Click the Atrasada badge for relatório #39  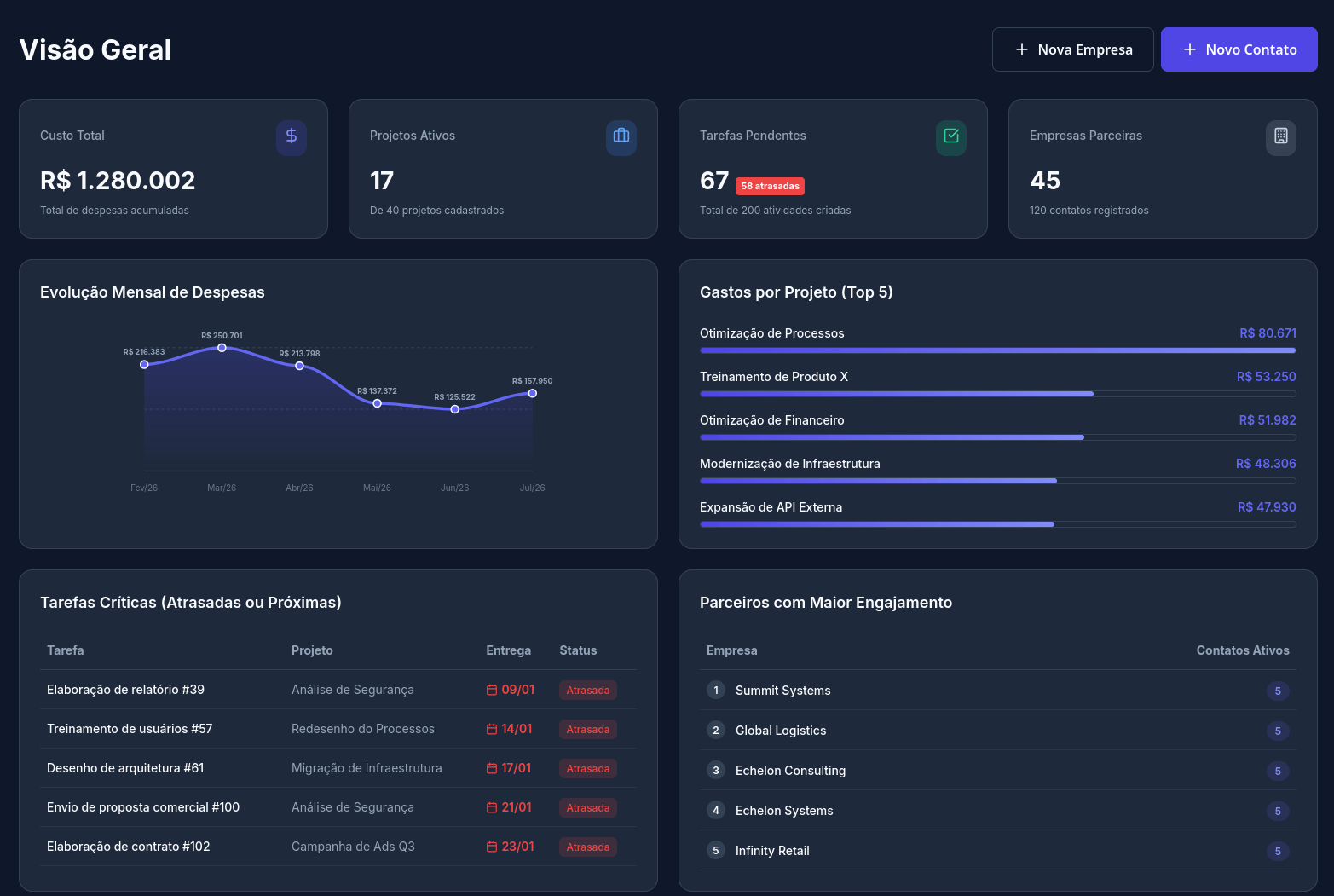[x=588, y=690]
